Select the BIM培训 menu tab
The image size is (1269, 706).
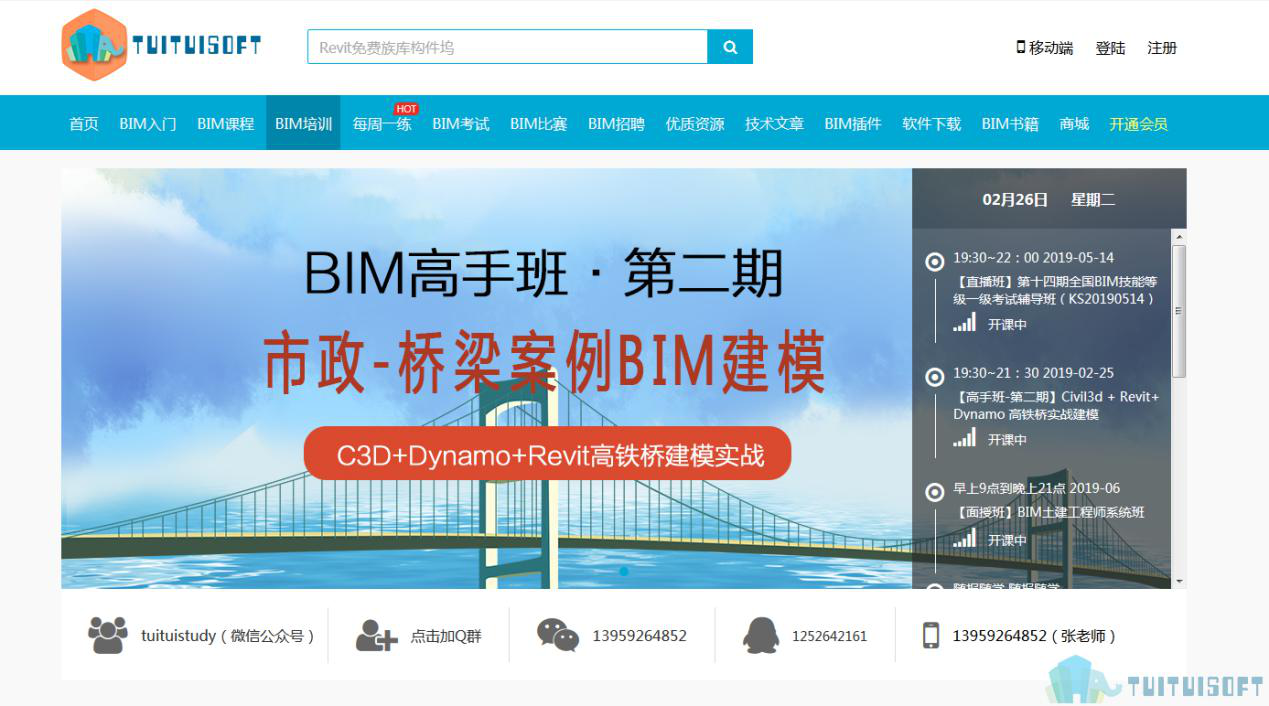coord(303,124)
